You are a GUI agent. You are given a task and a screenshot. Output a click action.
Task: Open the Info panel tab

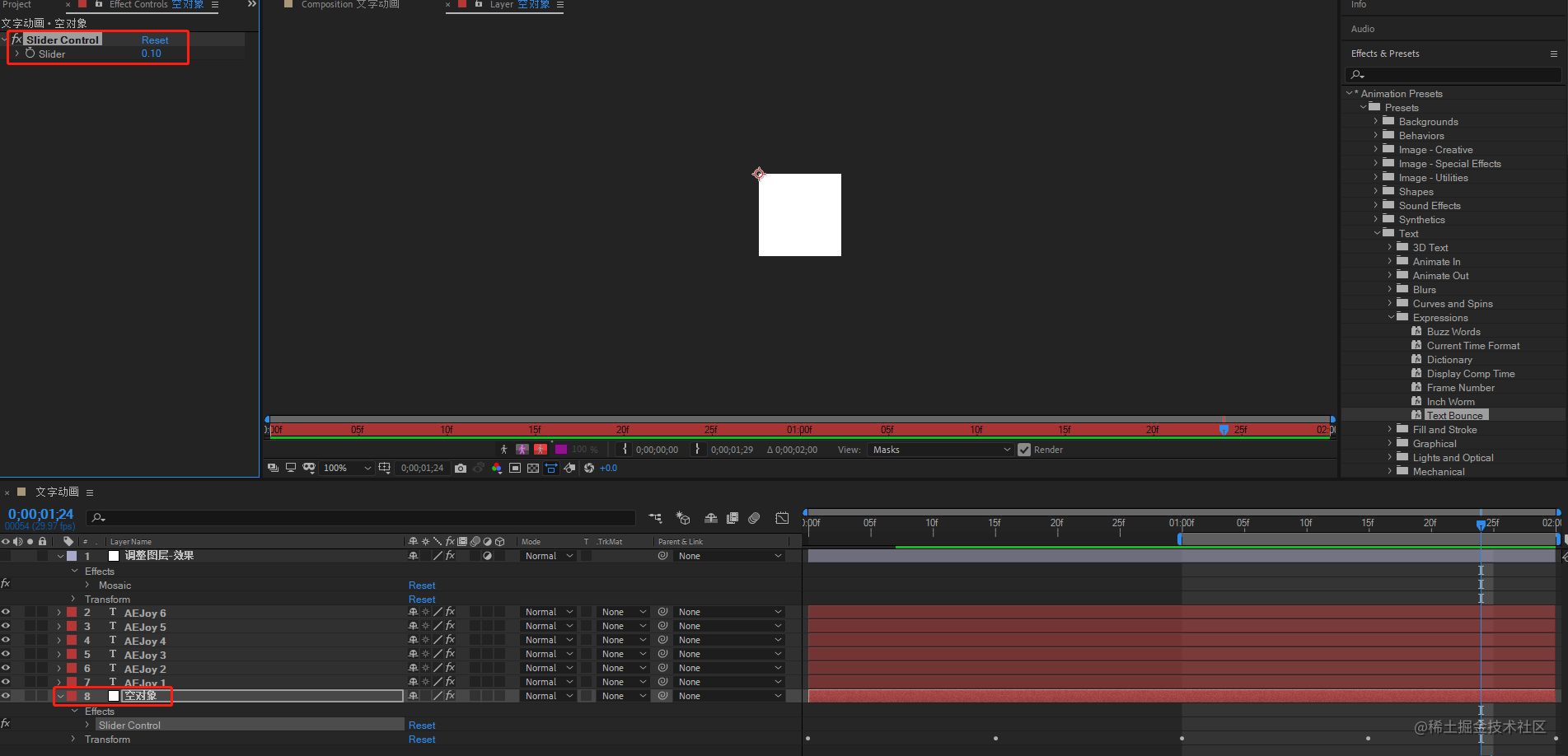[1359, 5]
